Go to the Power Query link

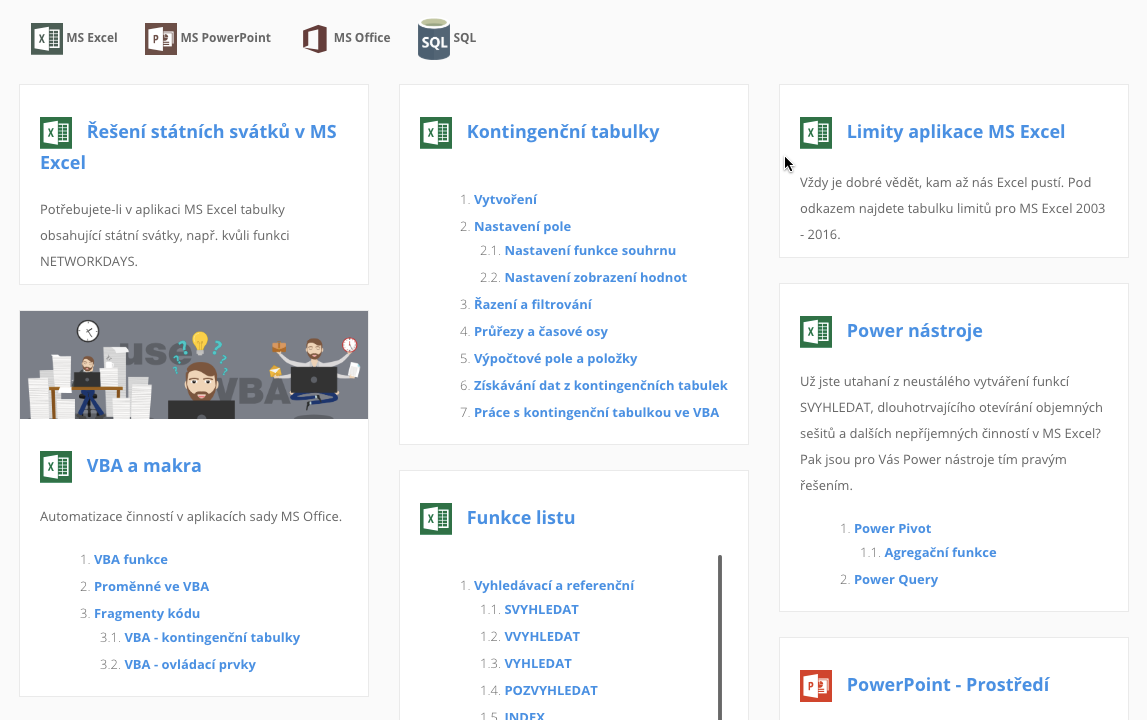[x=895, y=579]
